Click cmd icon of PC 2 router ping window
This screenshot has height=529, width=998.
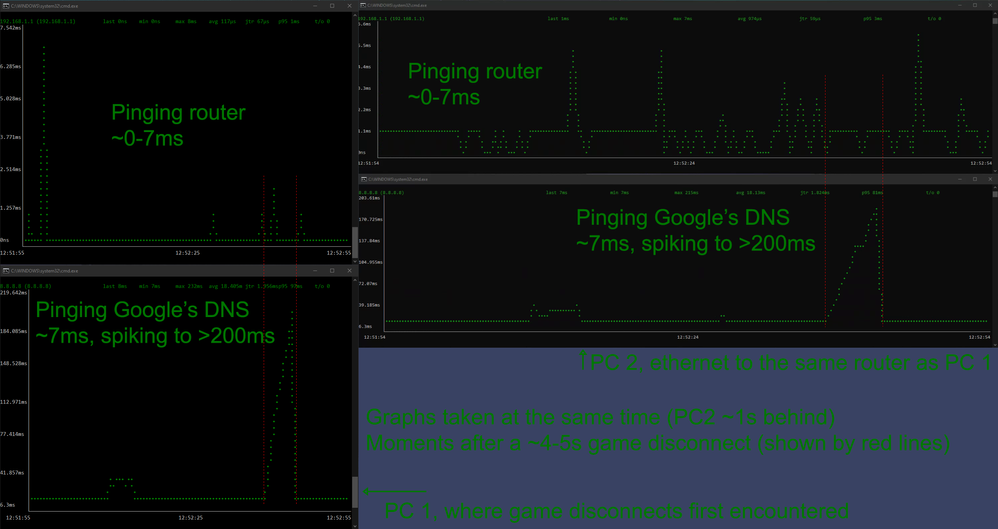364,6
